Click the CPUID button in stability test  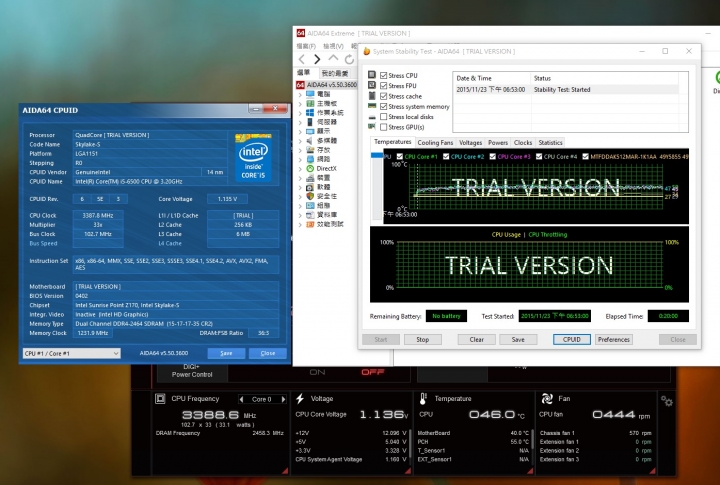[572, 339]
